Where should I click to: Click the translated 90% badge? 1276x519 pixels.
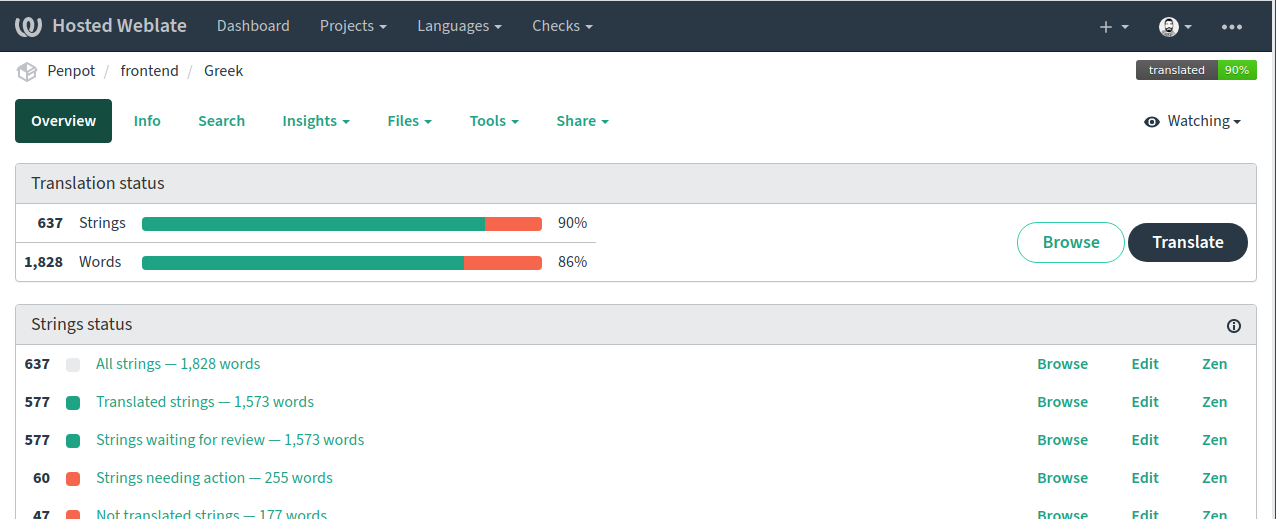(1196, 70)
